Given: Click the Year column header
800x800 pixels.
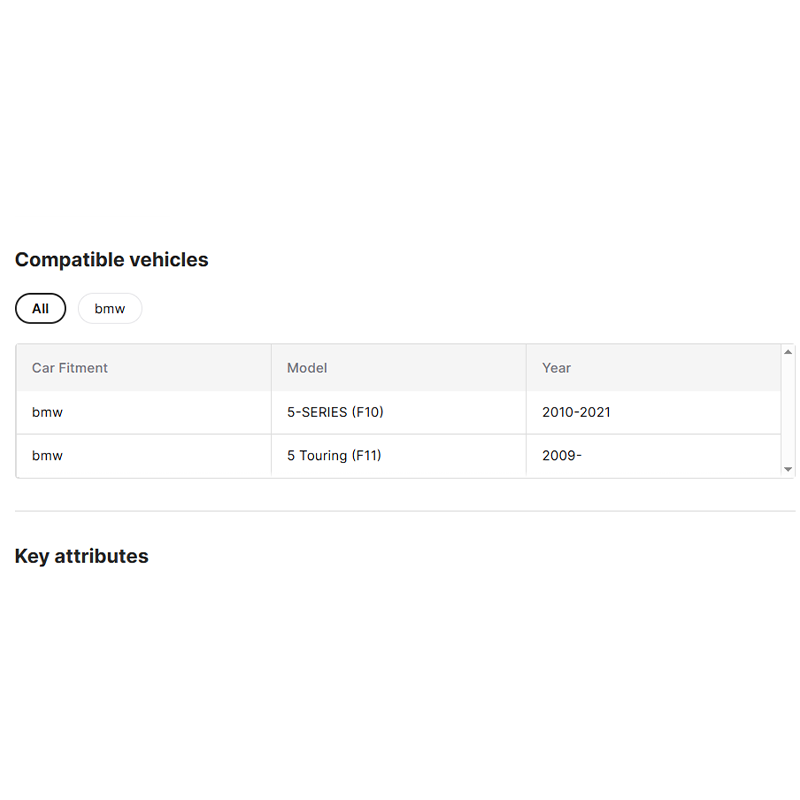Looking at the screenshot, I should click(x=556, y=368).
